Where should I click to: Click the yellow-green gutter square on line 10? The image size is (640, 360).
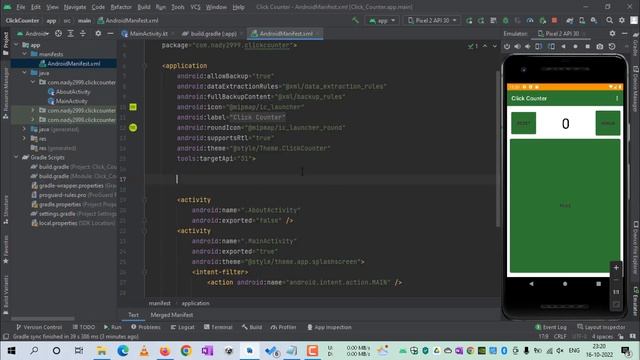point(133,107)
